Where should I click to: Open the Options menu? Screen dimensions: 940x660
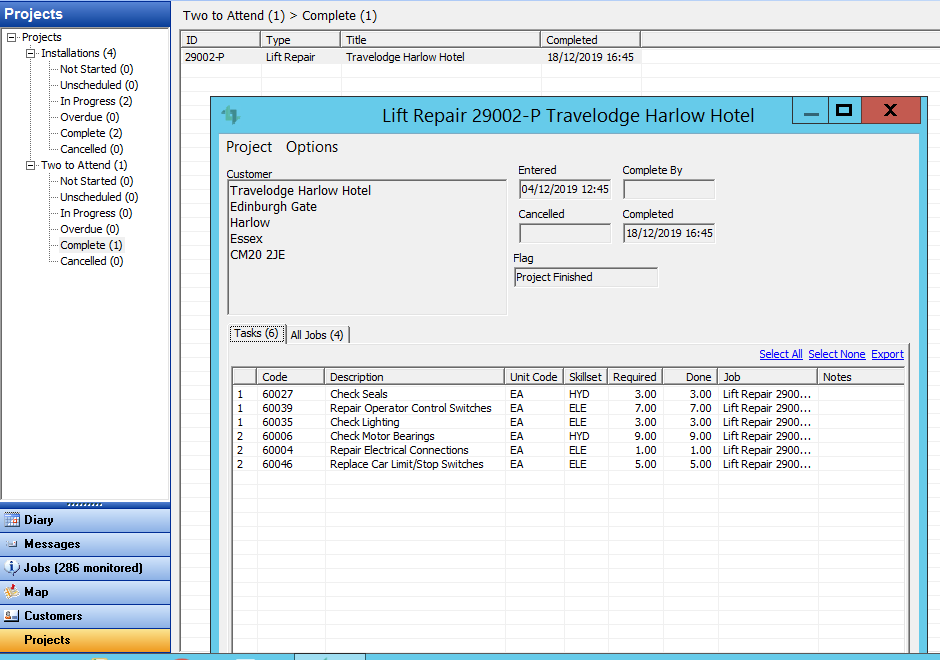[x=312, y=147]
